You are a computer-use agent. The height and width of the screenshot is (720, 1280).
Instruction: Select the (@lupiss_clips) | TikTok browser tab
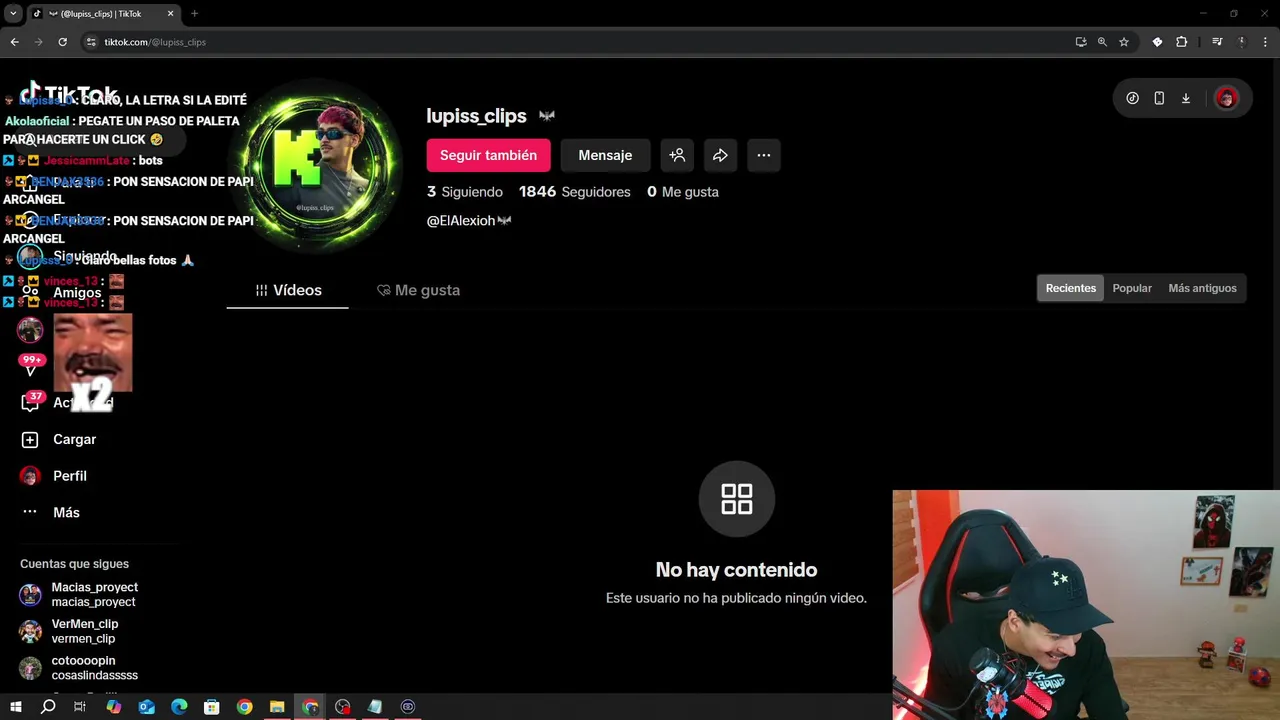(x=103, y=14)
